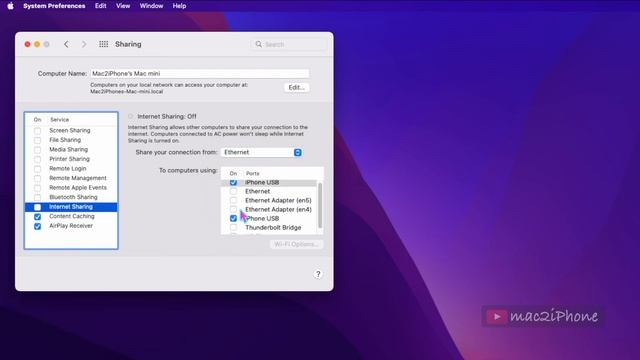This screenshot has width=640, height=360.
Task: Click the Service column header
Action: click(60, 120)
